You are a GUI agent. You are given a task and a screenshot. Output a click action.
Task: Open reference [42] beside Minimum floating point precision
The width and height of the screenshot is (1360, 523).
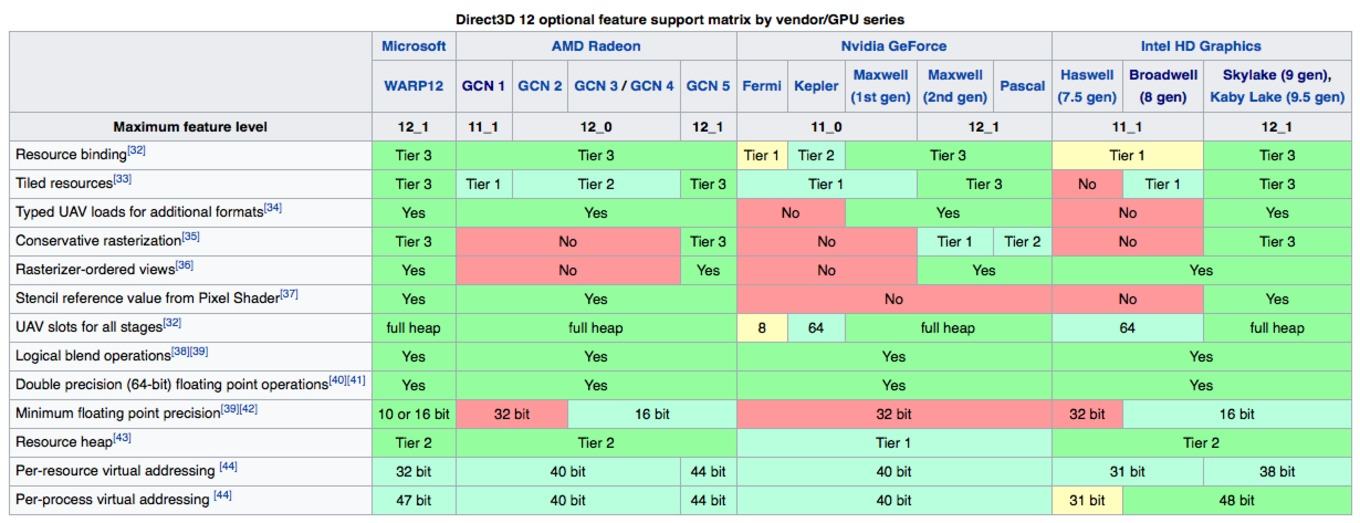pyautogui.click(x=249, y=410)
